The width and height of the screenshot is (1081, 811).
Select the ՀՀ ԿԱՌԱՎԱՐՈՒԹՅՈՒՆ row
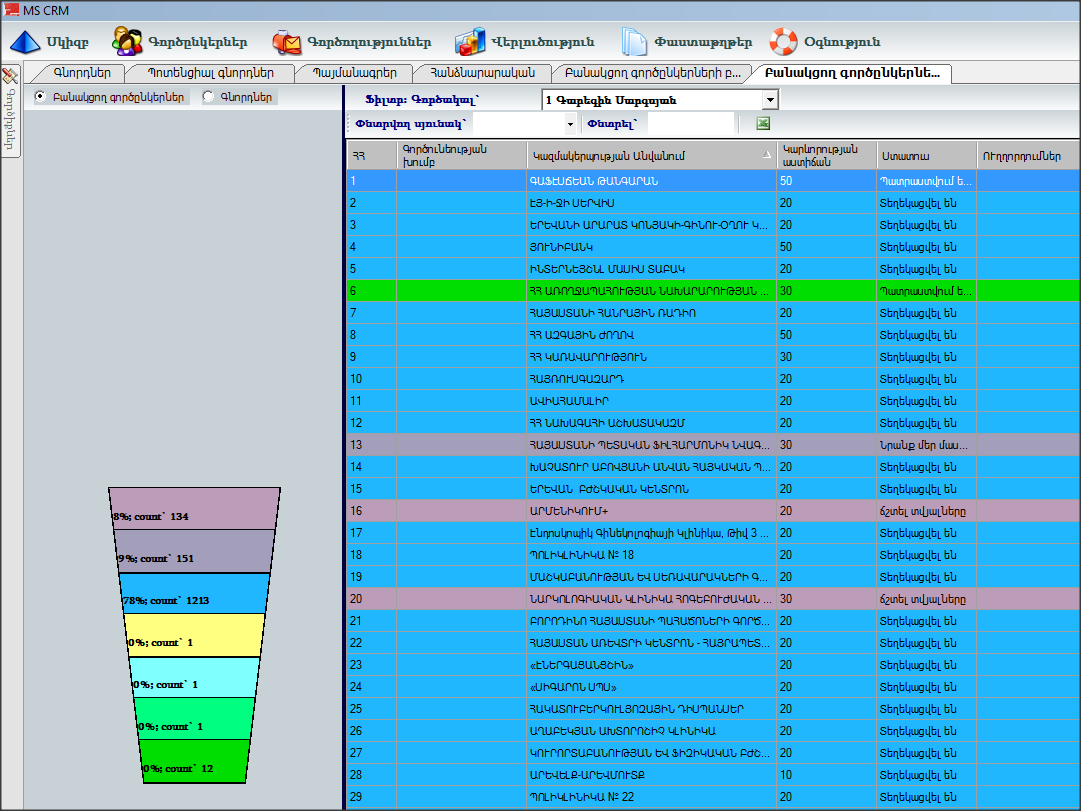pyautogui.click(x=714, y=357)
